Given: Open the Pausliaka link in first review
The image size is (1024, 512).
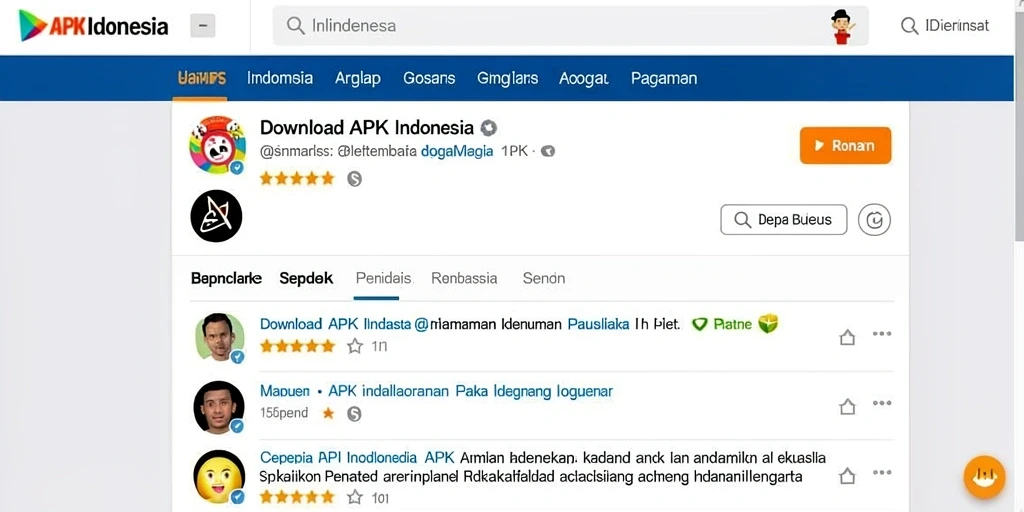Looking at the screenshot, I should click(598, 324).
